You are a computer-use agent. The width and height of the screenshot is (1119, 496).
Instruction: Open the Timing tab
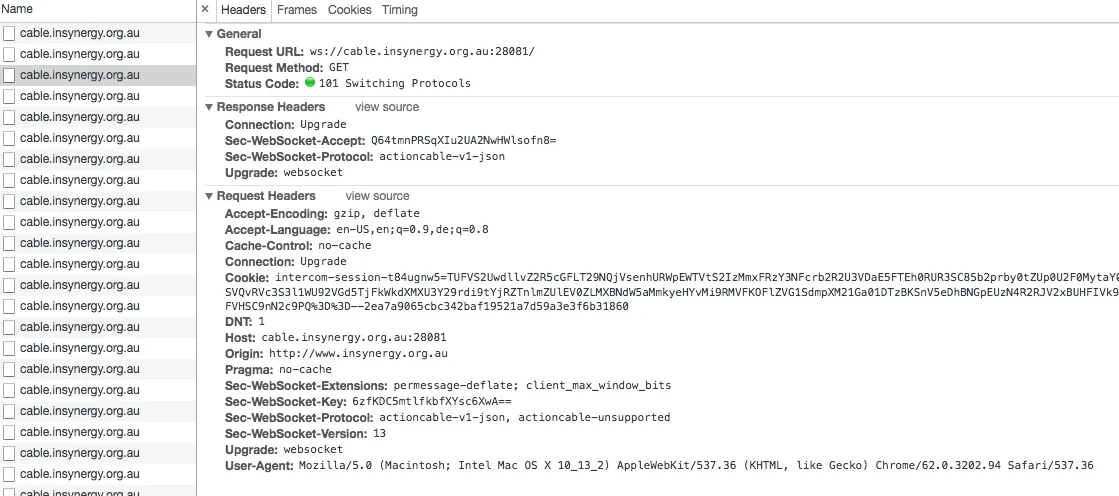[x=399, y=10]
